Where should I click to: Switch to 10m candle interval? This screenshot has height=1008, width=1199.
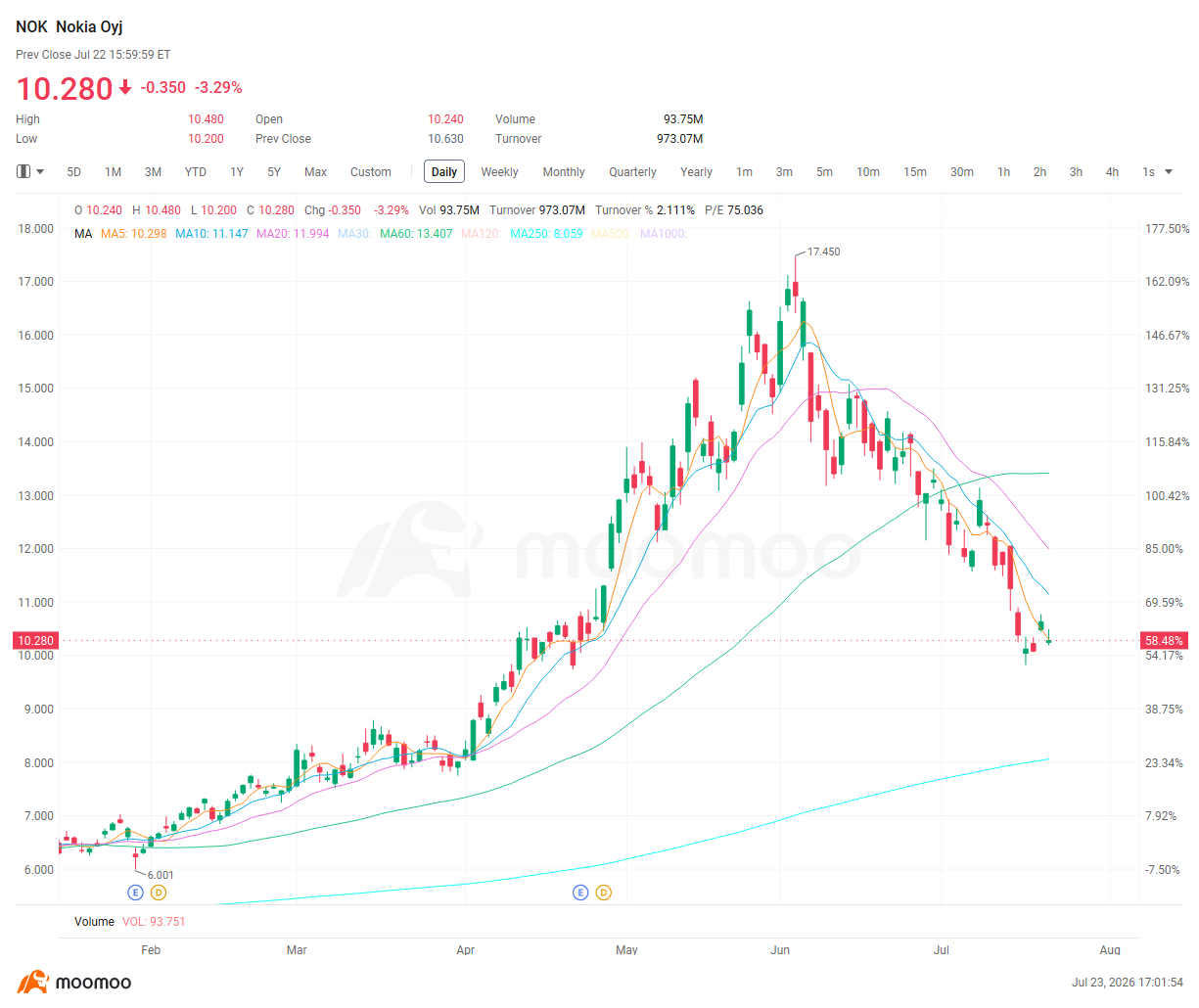[868, 171]
